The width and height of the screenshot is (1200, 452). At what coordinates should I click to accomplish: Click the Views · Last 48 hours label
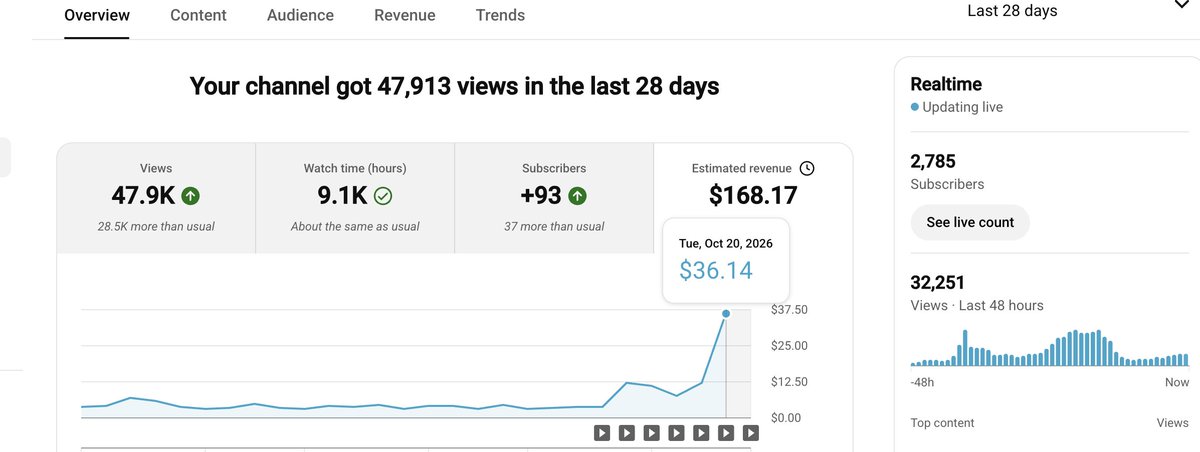click(x=977, y=305)
